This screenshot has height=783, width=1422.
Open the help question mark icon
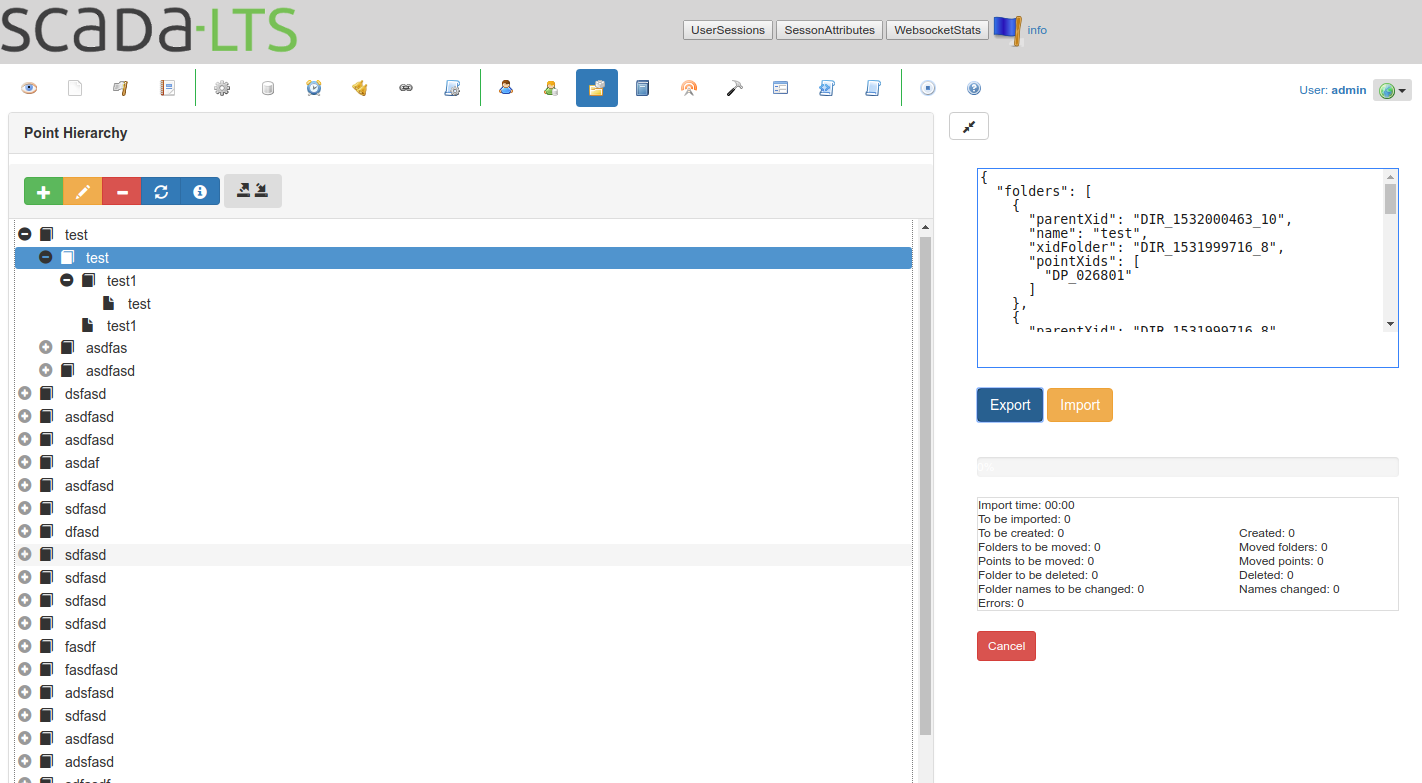click(974, 88)
